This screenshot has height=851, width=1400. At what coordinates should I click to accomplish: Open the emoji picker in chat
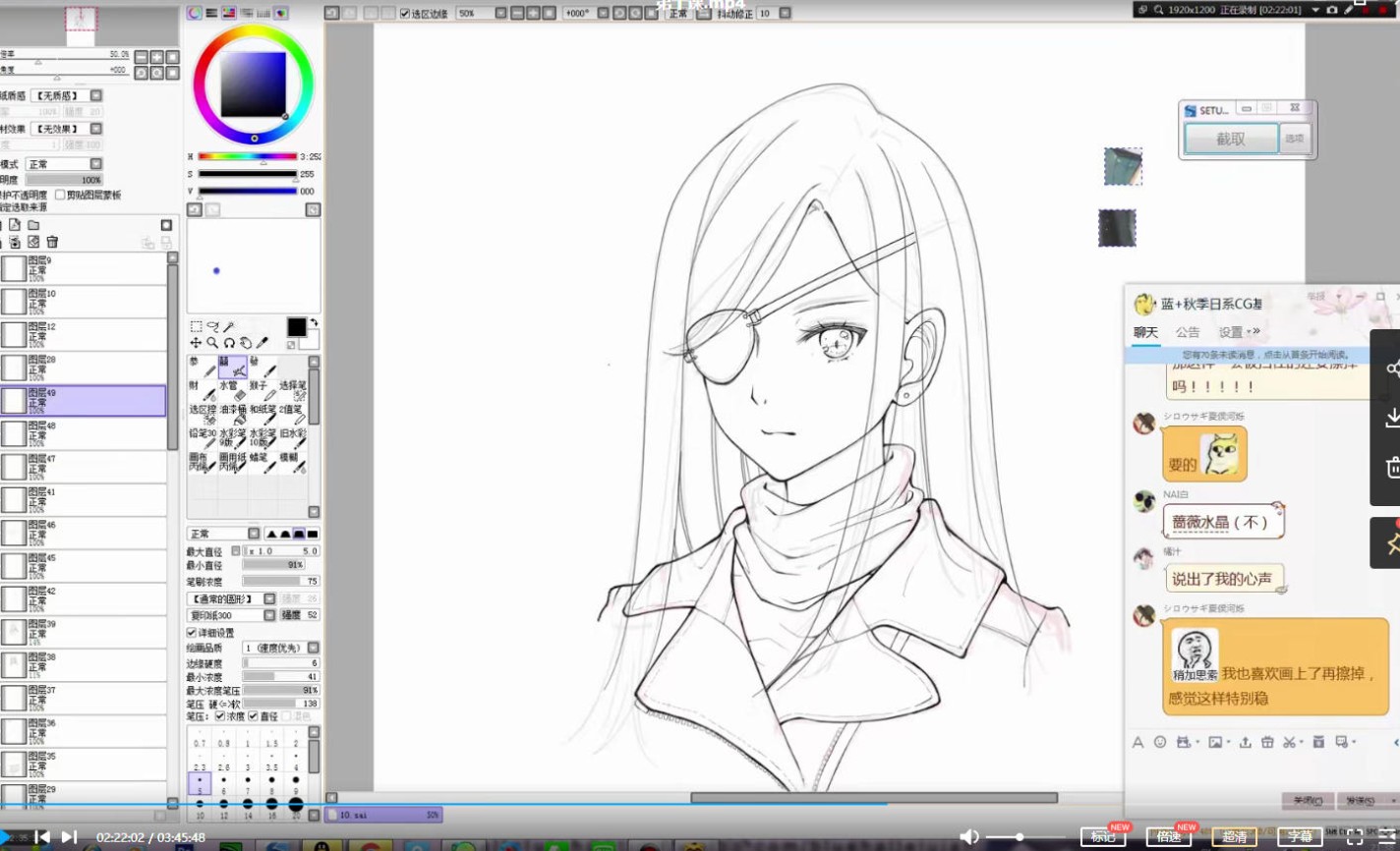1160,742
